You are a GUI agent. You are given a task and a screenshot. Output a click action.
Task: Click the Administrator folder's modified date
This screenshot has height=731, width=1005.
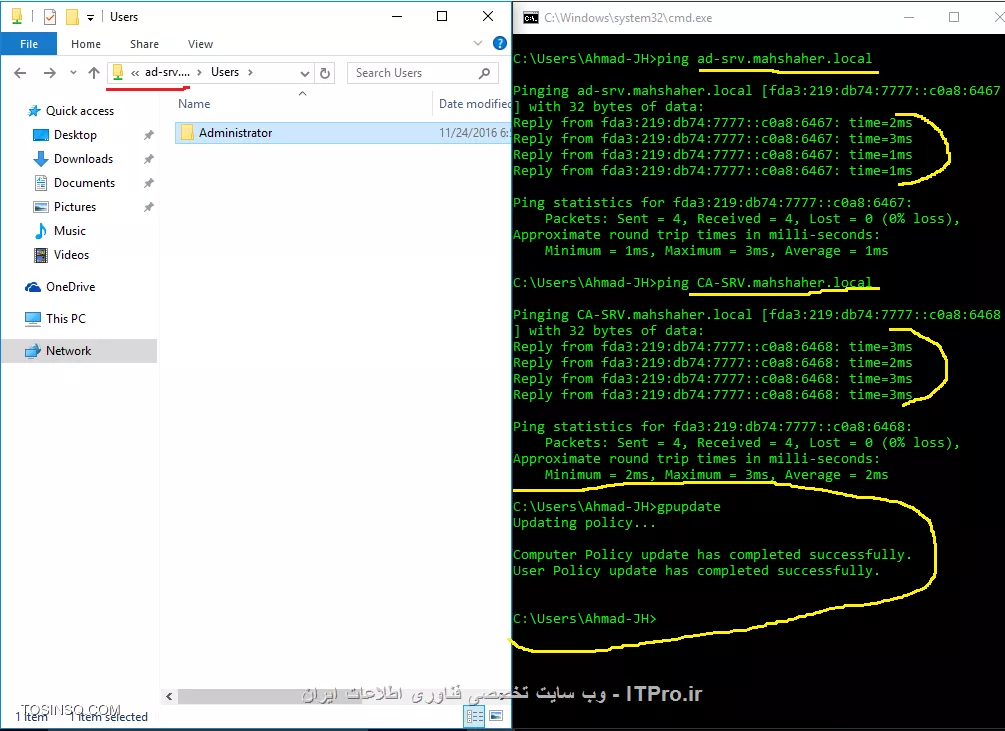[474, 133]
